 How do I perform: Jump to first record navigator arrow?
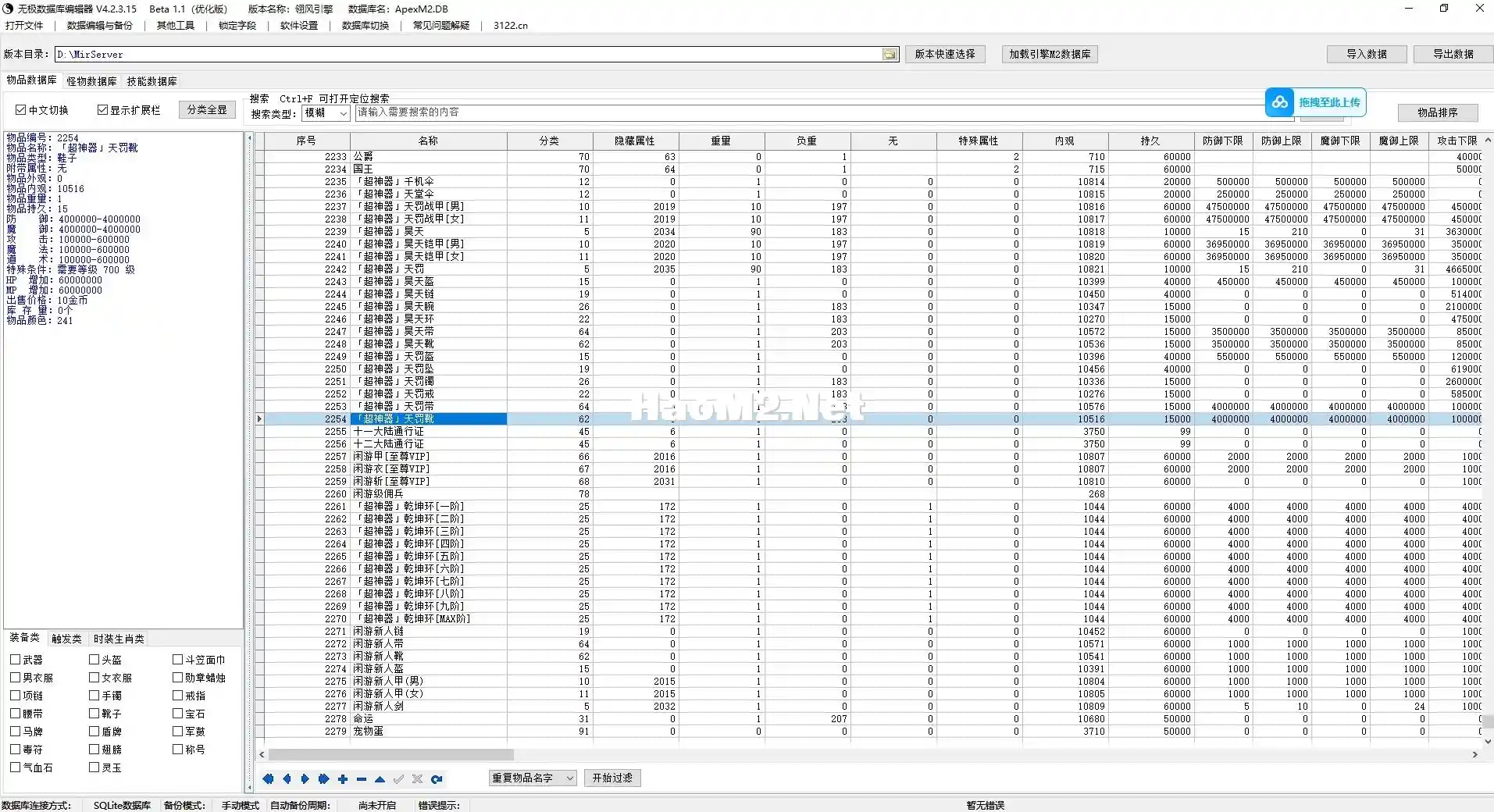point(268,778)
